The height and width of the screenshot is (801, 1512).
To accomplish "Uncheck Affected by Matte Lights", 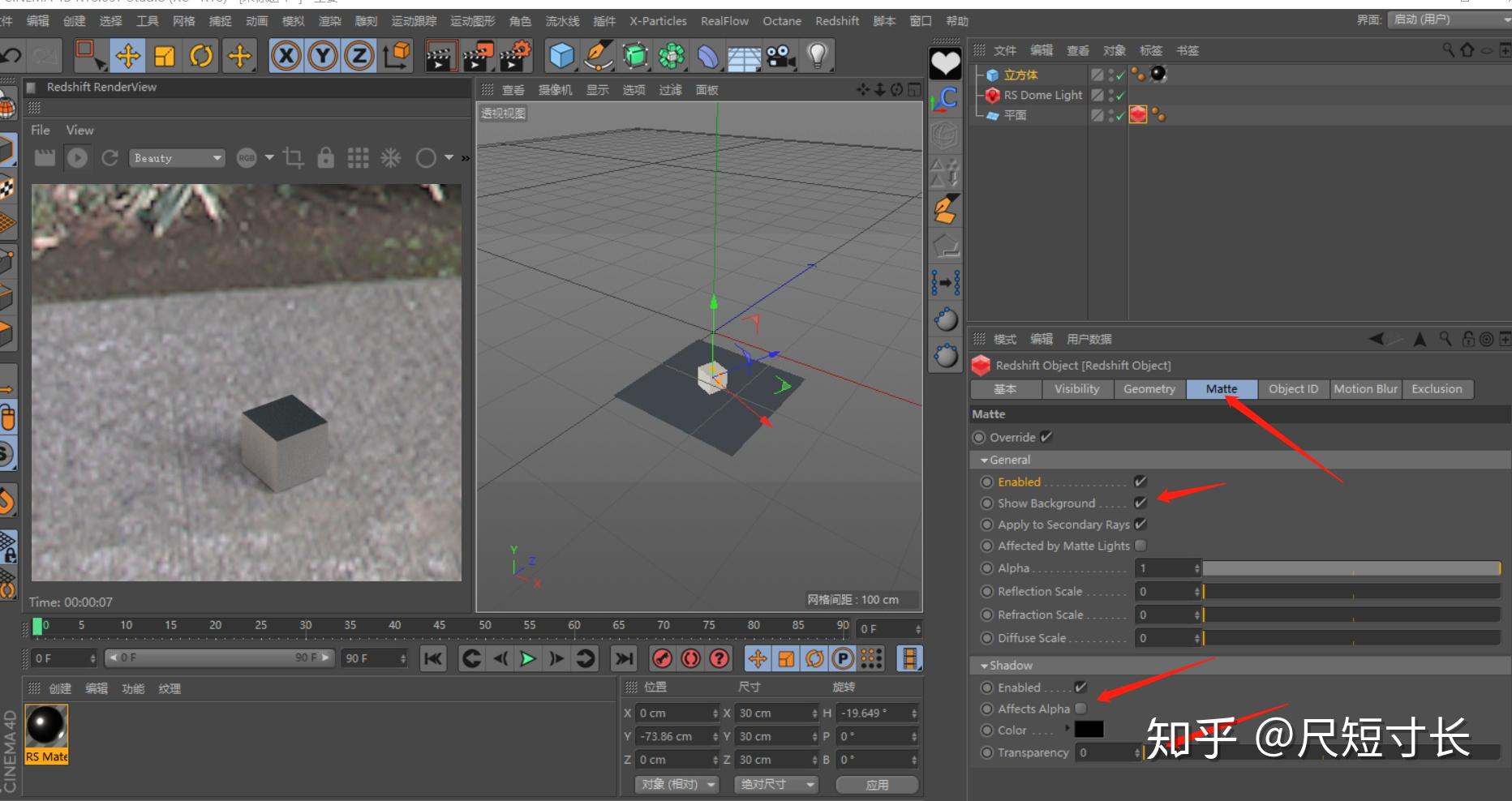I will (x=1140, y=546).
